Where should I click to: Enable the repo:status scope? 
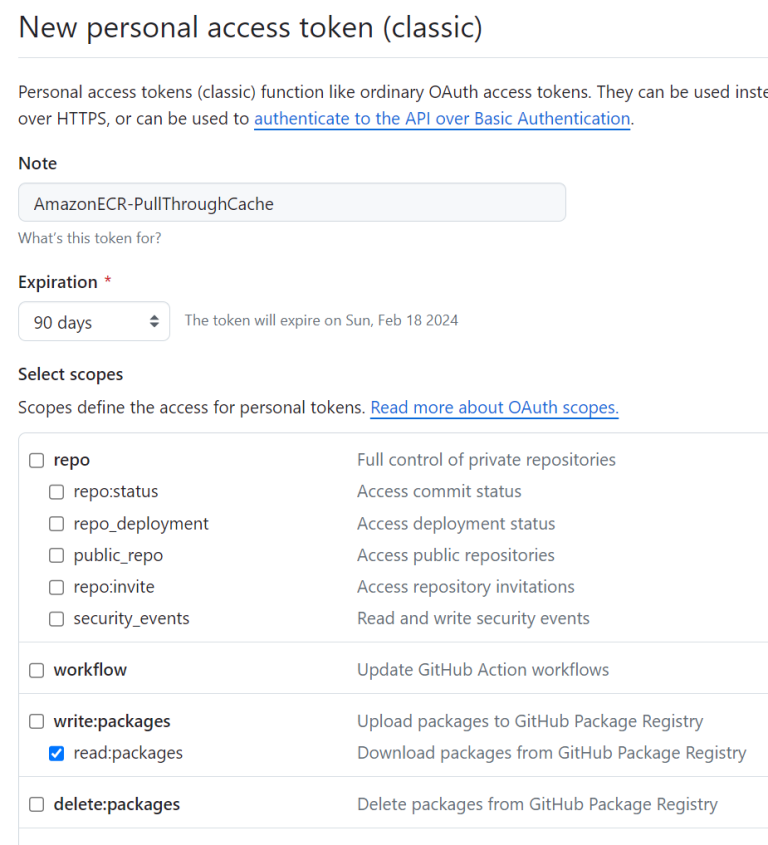[x=57, y=492]
